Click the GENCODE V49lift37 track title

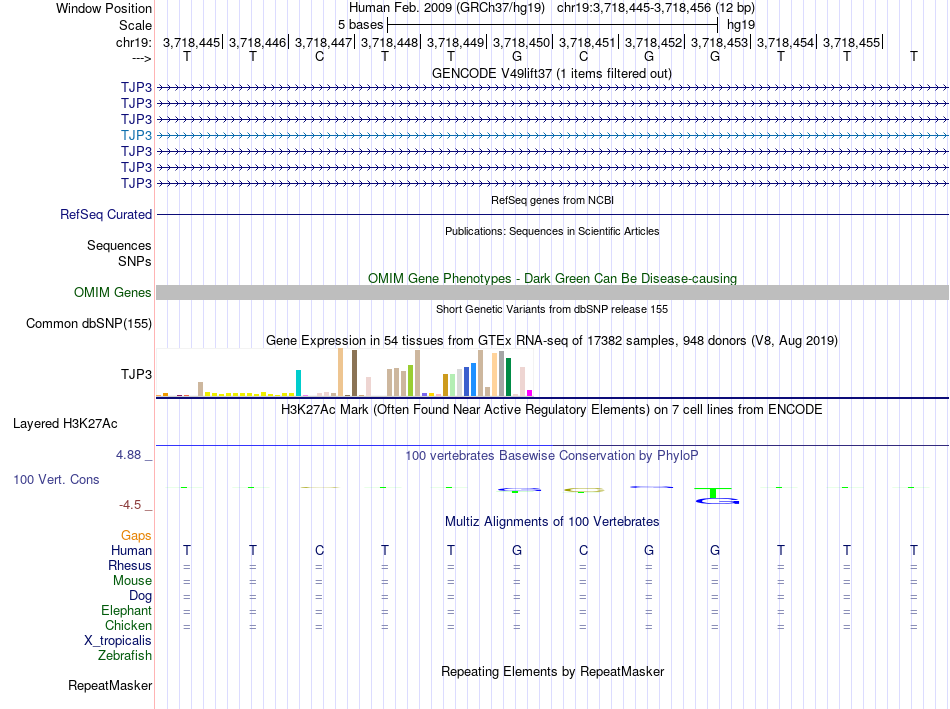coord(552,73)
